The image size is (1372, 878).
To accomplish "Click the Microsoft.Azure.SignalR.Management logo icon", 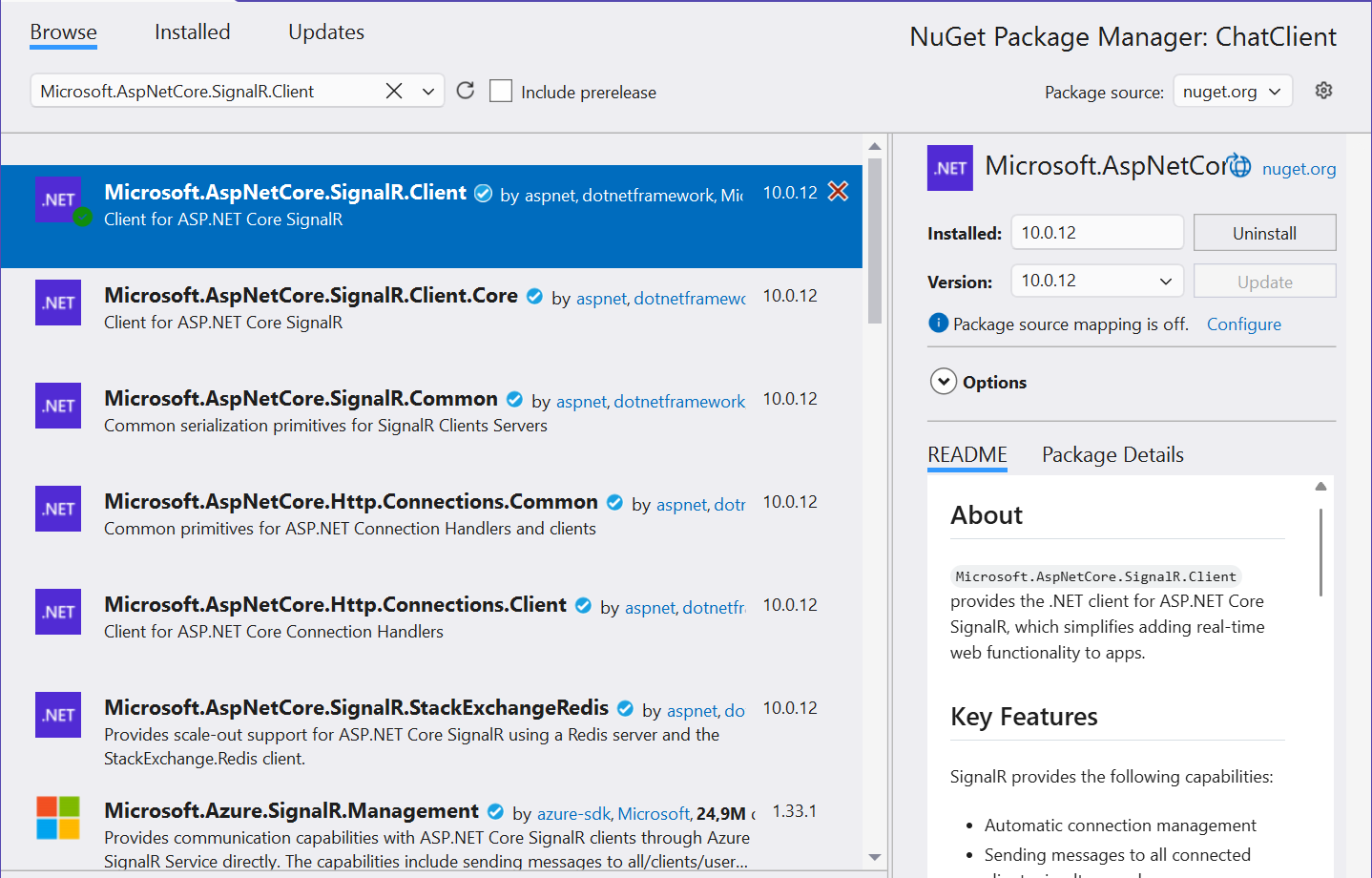I will [58, 818].
